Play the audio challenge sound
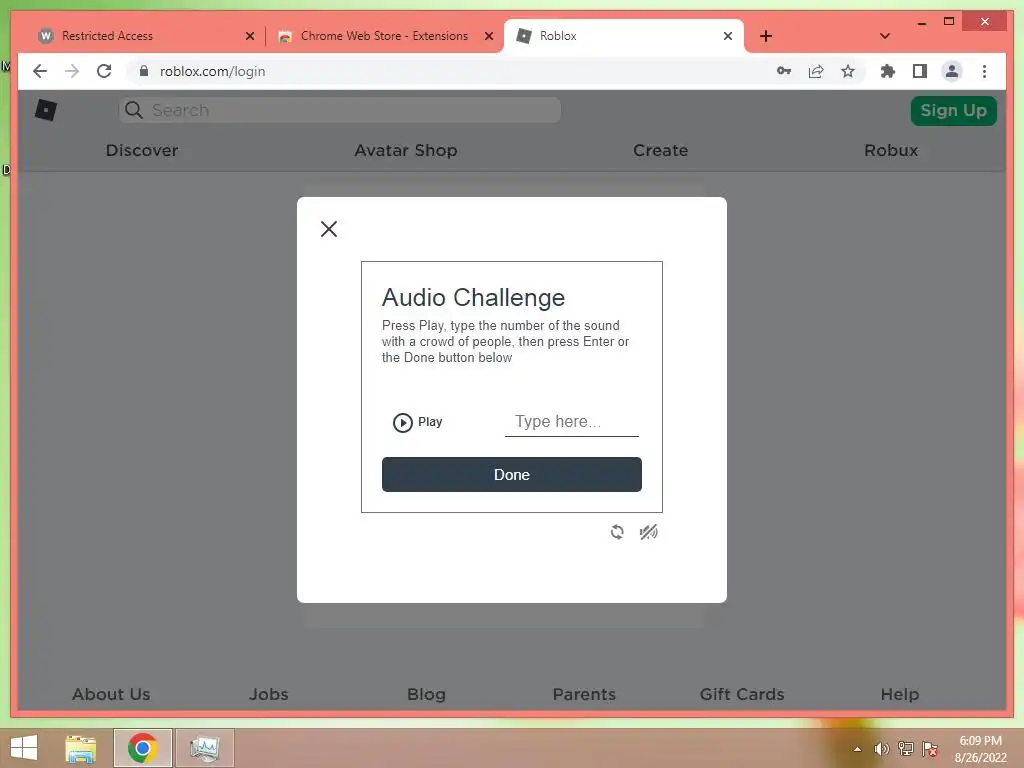Screen dimensions: 1024x768 point(417,422)
